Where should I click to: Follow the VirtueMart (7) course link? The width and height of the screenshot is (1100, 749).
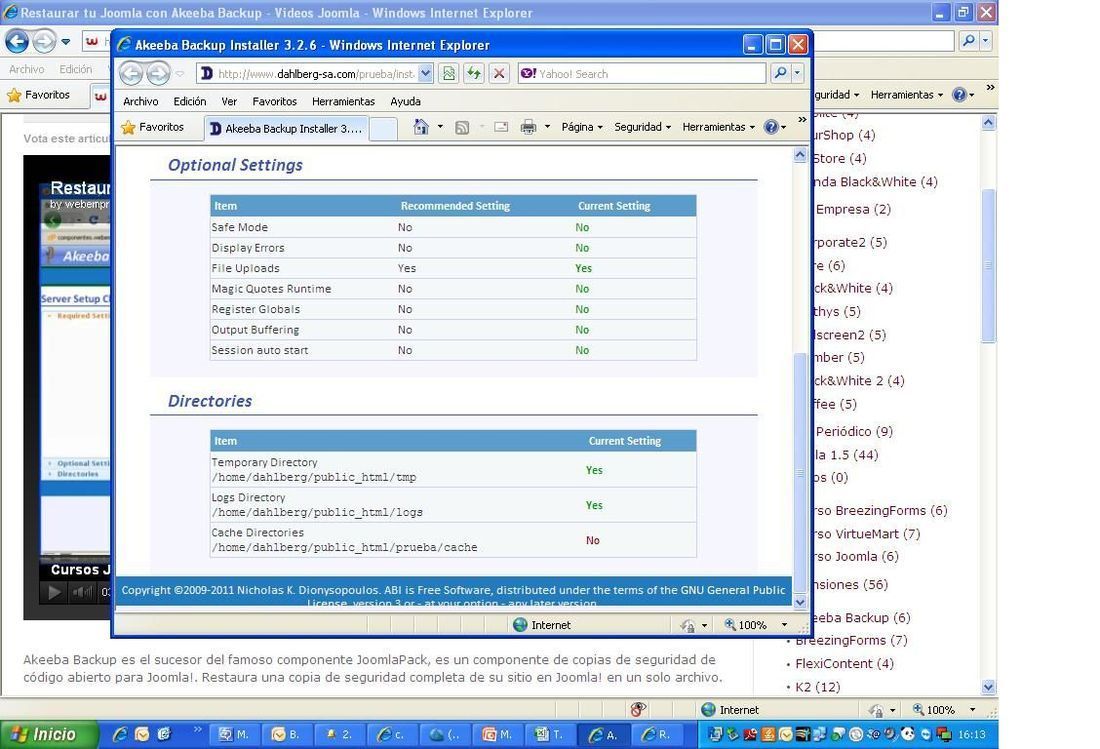(x=867, y=534)
